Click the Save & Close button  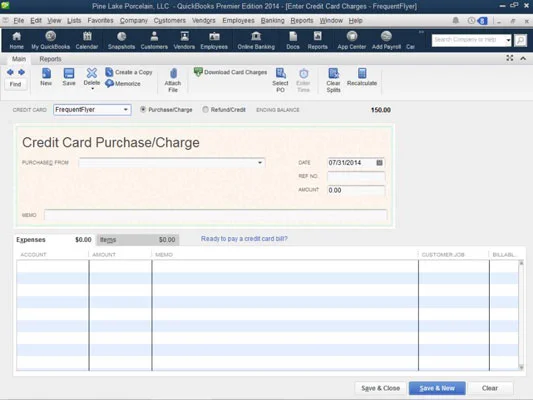(x=380, y=388)
